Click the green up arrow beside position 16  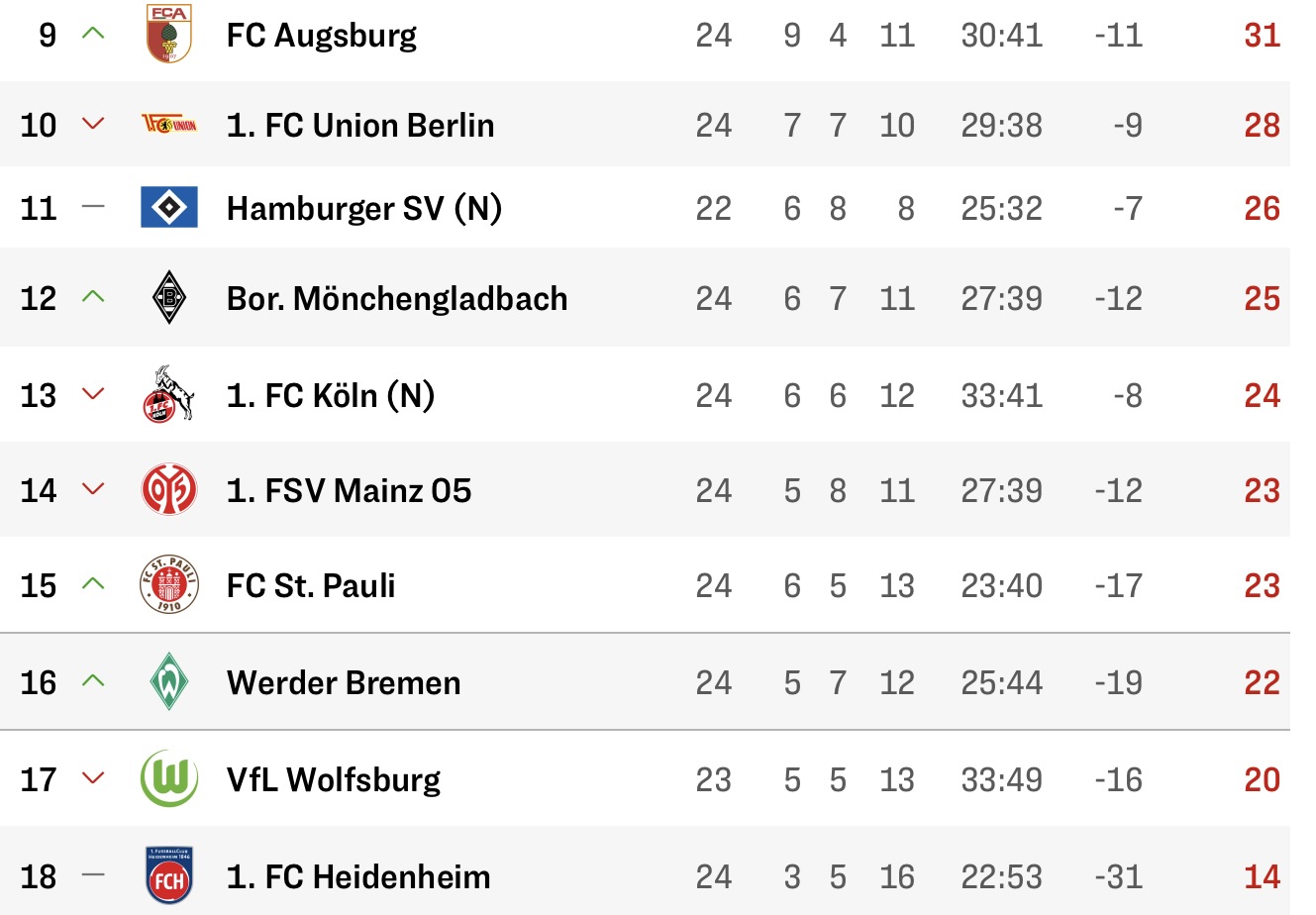(x=93, y=680)
